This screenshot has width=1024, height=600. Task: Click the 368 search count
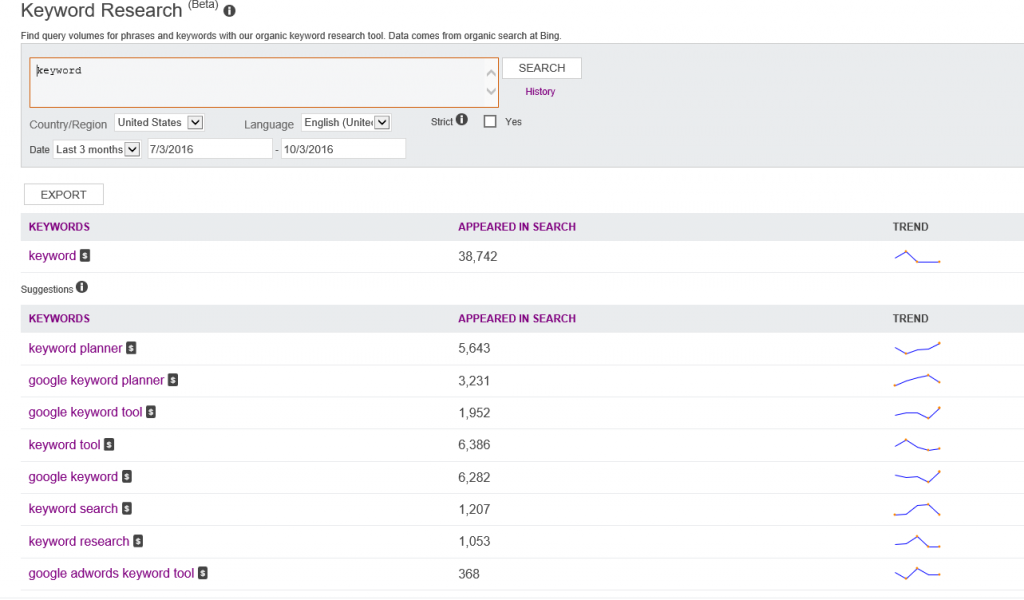(x=469, y=574)
